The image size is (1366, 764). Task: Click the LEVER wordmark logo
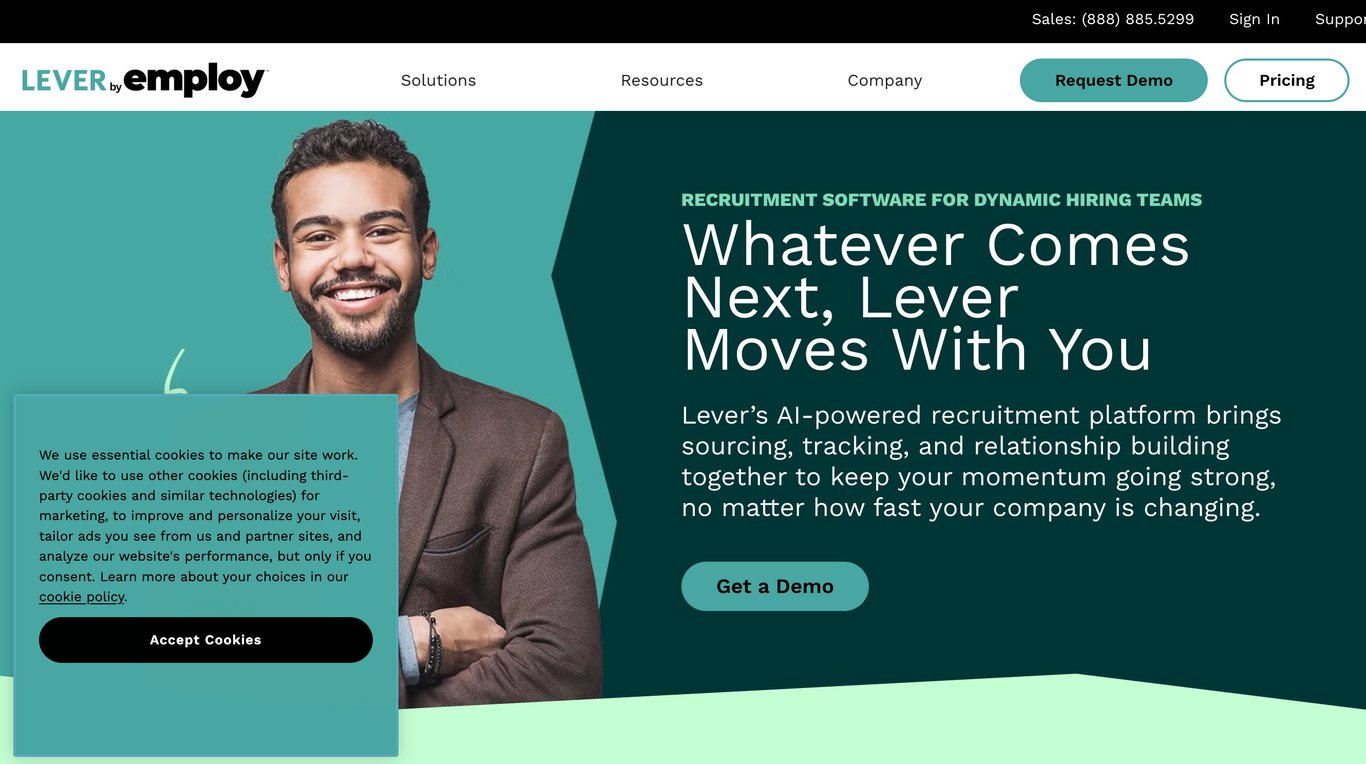coord(64,81)
